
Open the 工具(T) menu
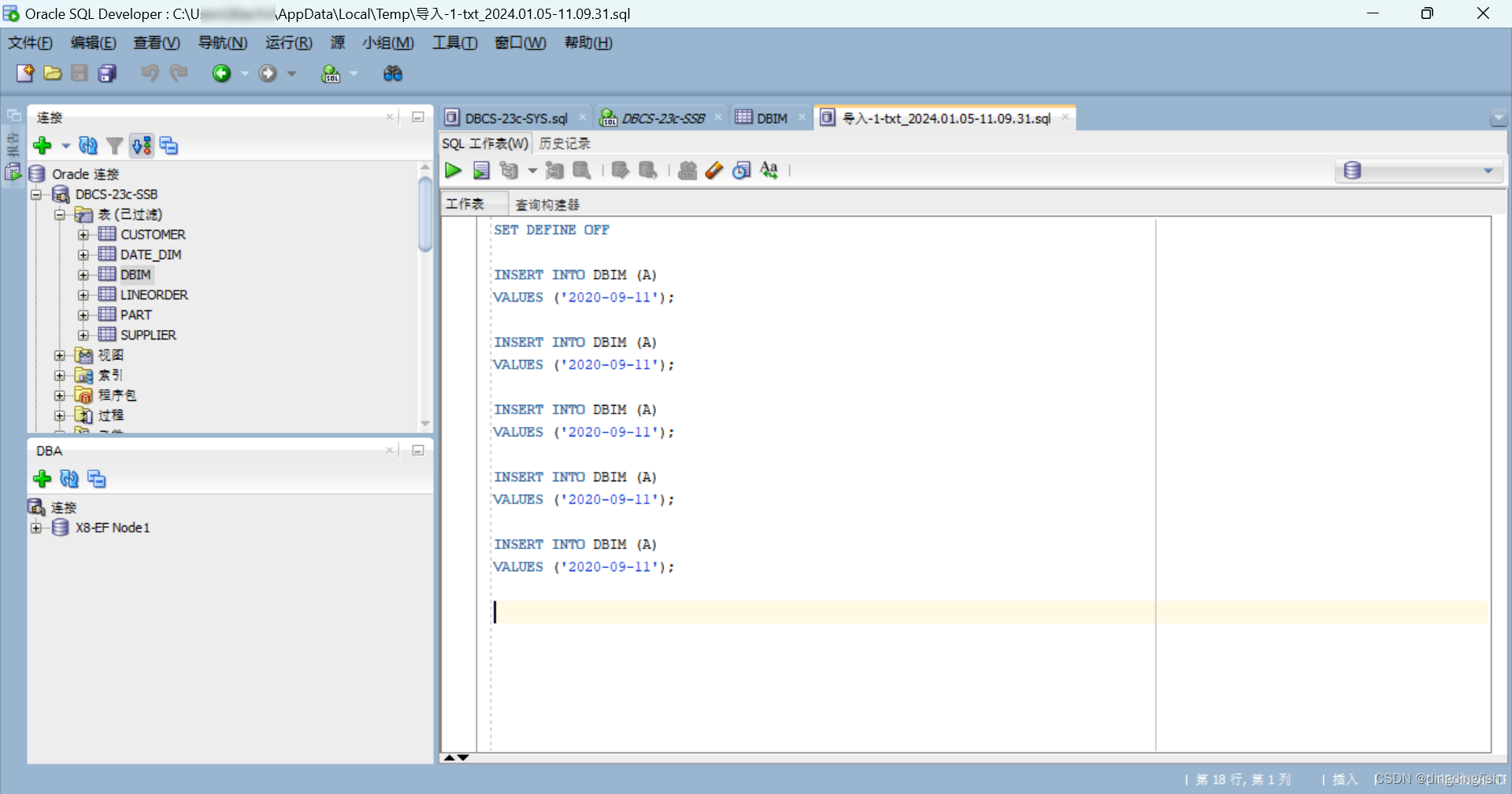pos(454,43)
